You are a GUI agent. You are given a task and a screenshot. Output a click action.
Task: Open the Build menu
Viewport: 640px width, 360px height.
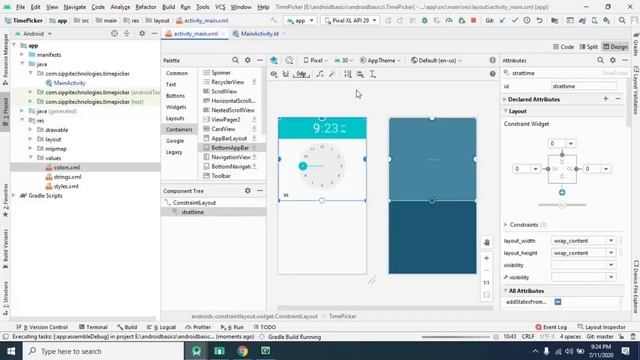tap(169, 7)
